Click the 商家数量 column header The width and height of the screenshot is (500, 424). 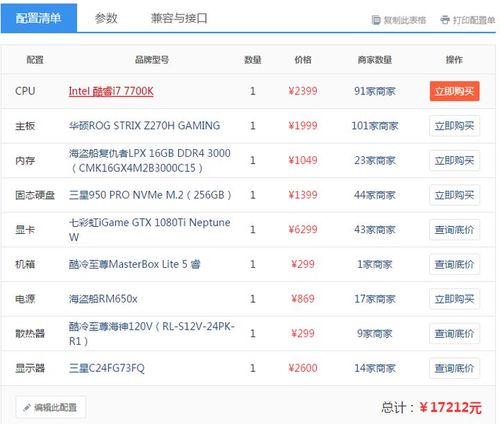coord(375,60)
